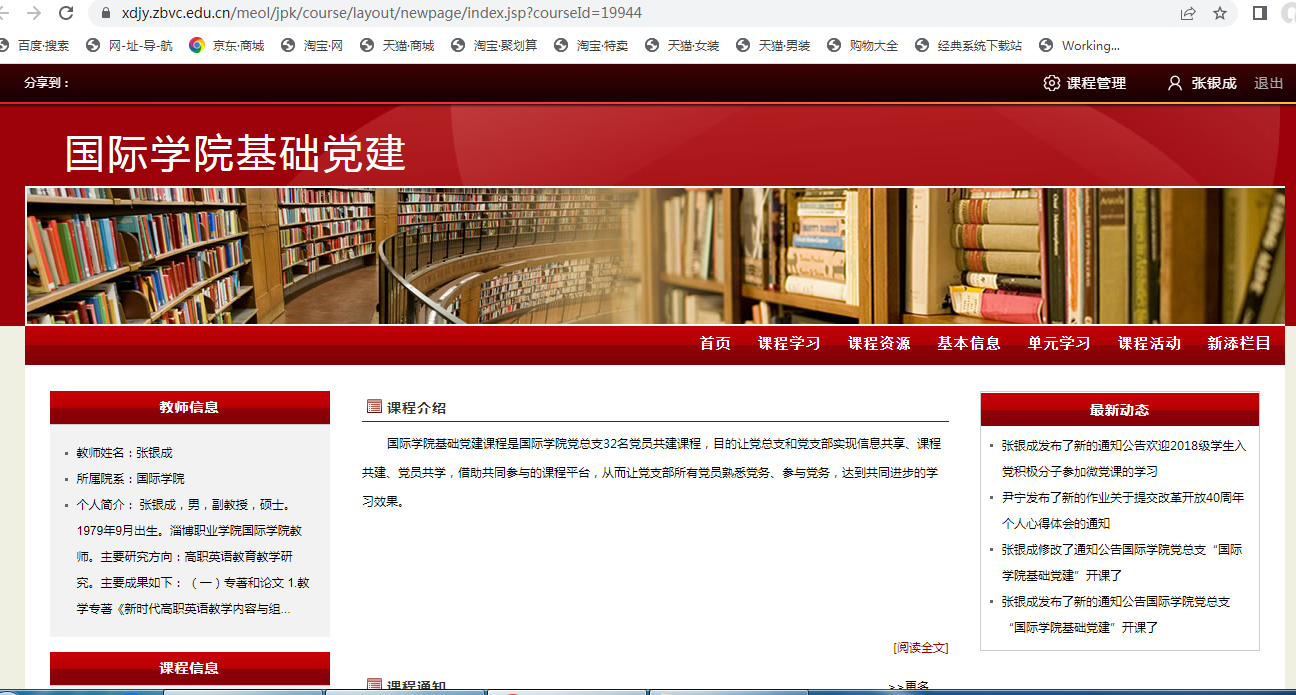
Task: Open 课程活动 from the navigation bar
Action: coord(1149,343)
